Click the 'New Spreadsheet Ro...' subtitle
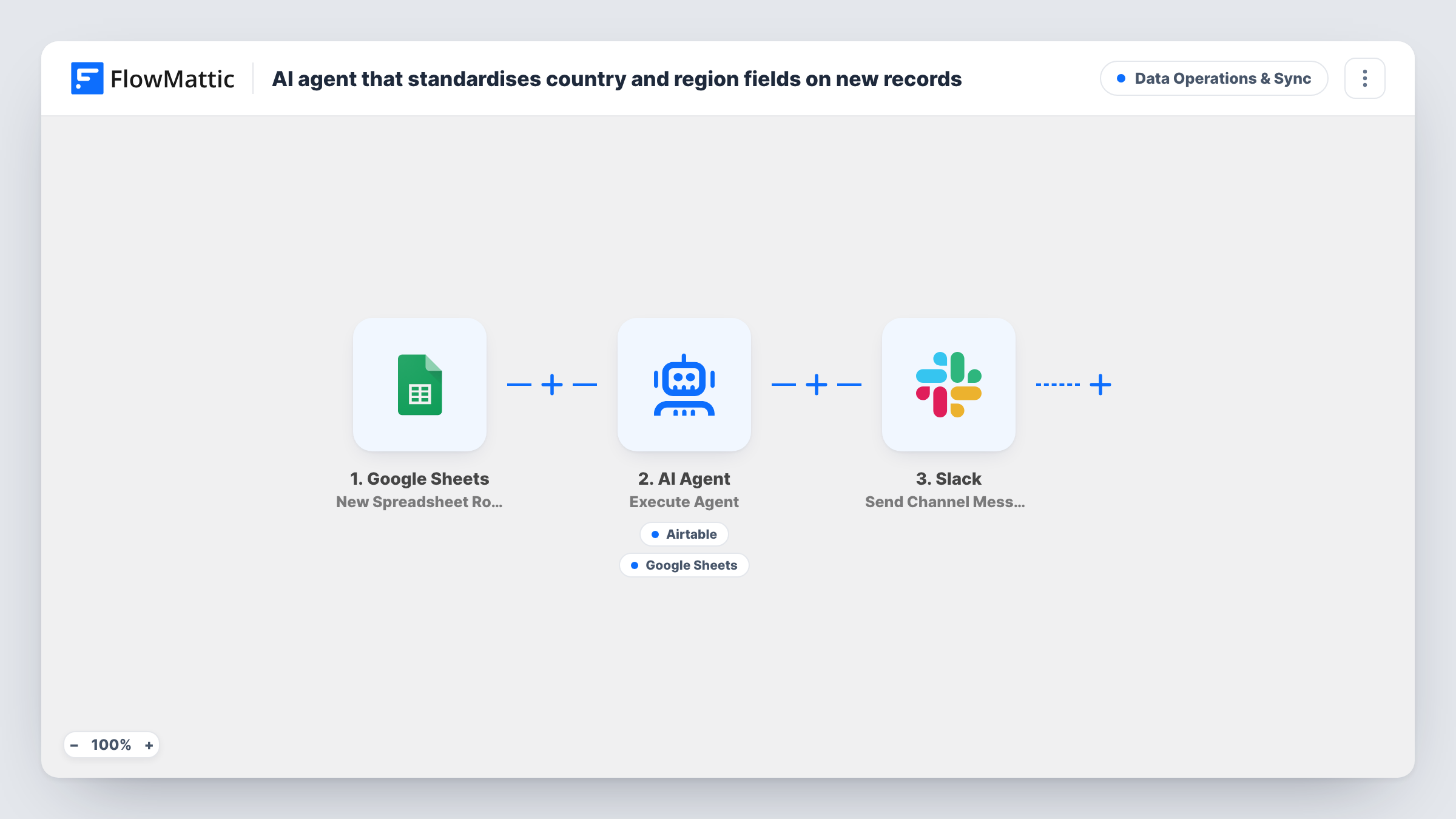 click(419, 502)
